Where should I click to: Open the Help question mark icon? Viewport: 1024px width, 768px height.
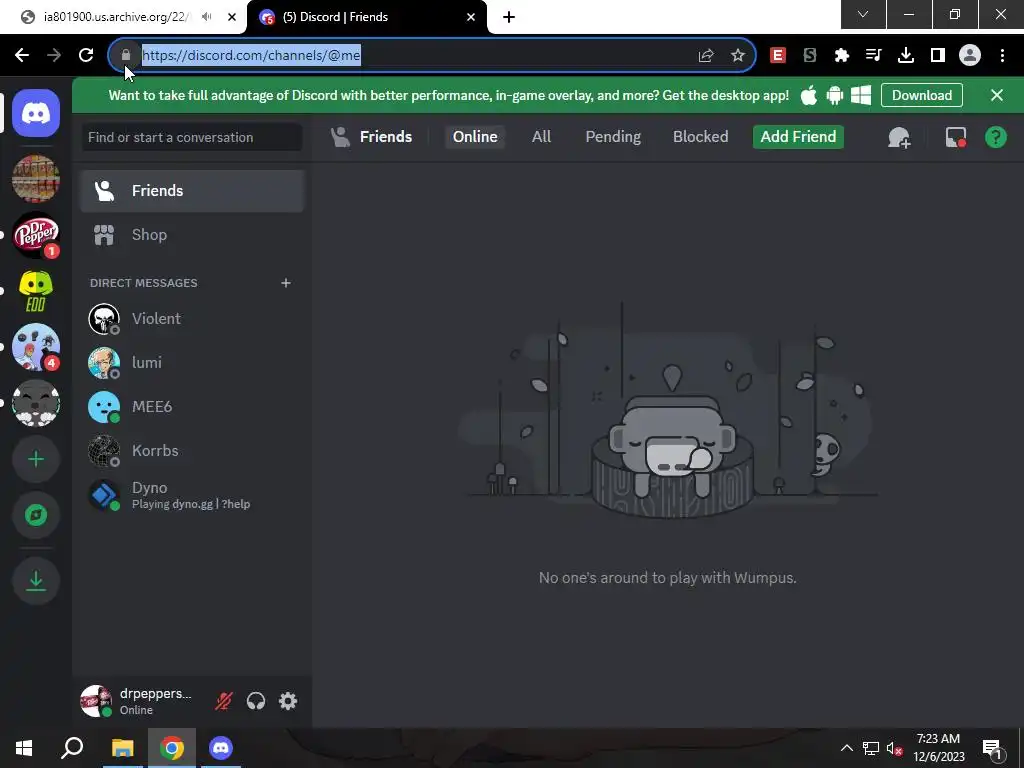point(995,137)
